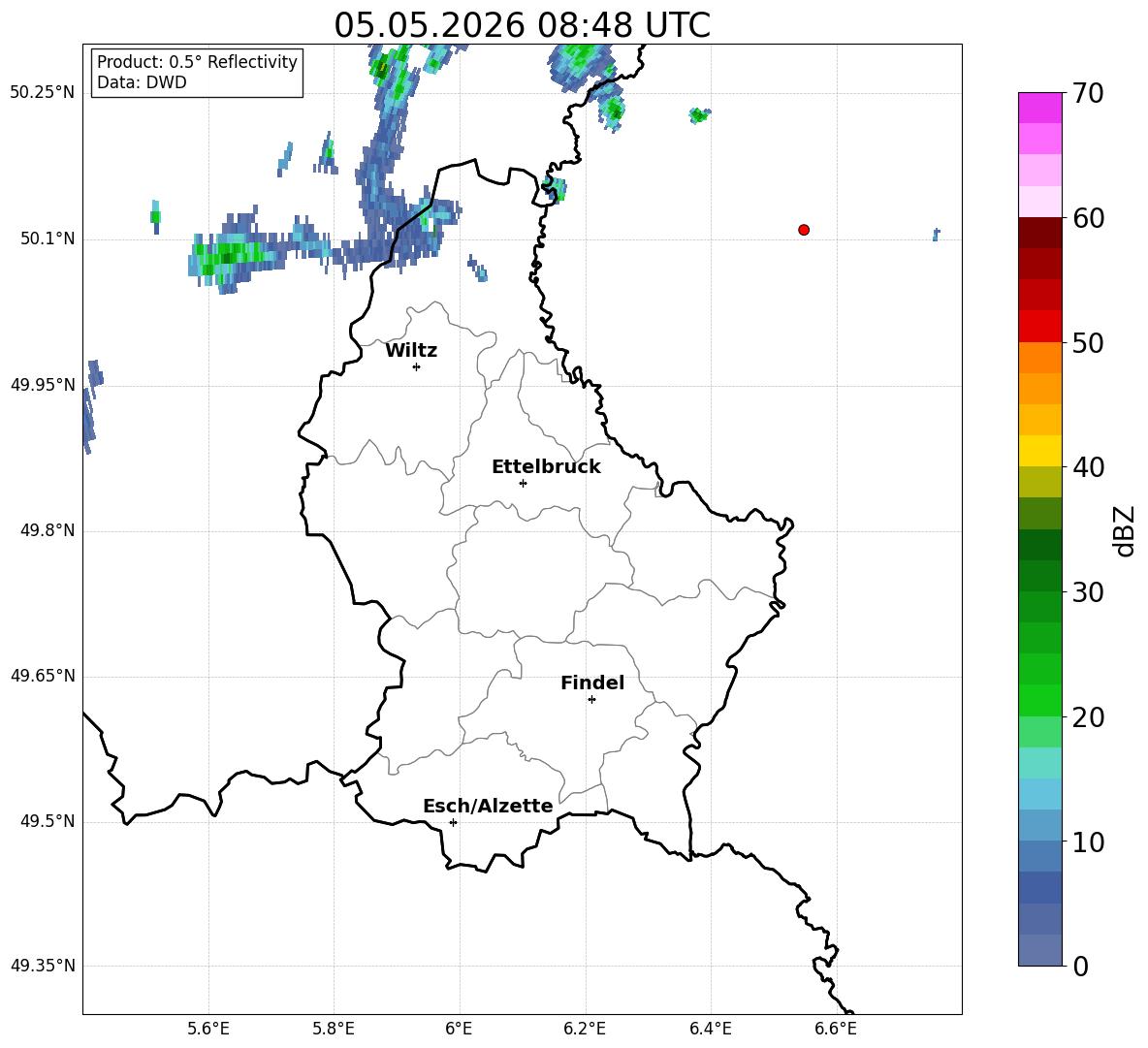This screenshot has width=1148, height=1048.
Task: Click the Esch/Alzette station cross marker
Action: (453, 822)
